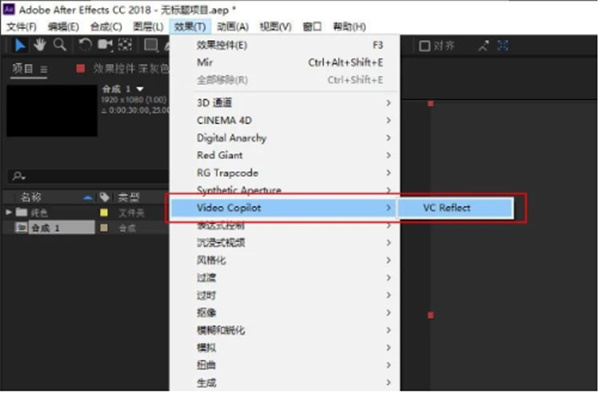Expand the Digital Anarchy submenu
Viewport: 600px width, 396px height.
285,138
